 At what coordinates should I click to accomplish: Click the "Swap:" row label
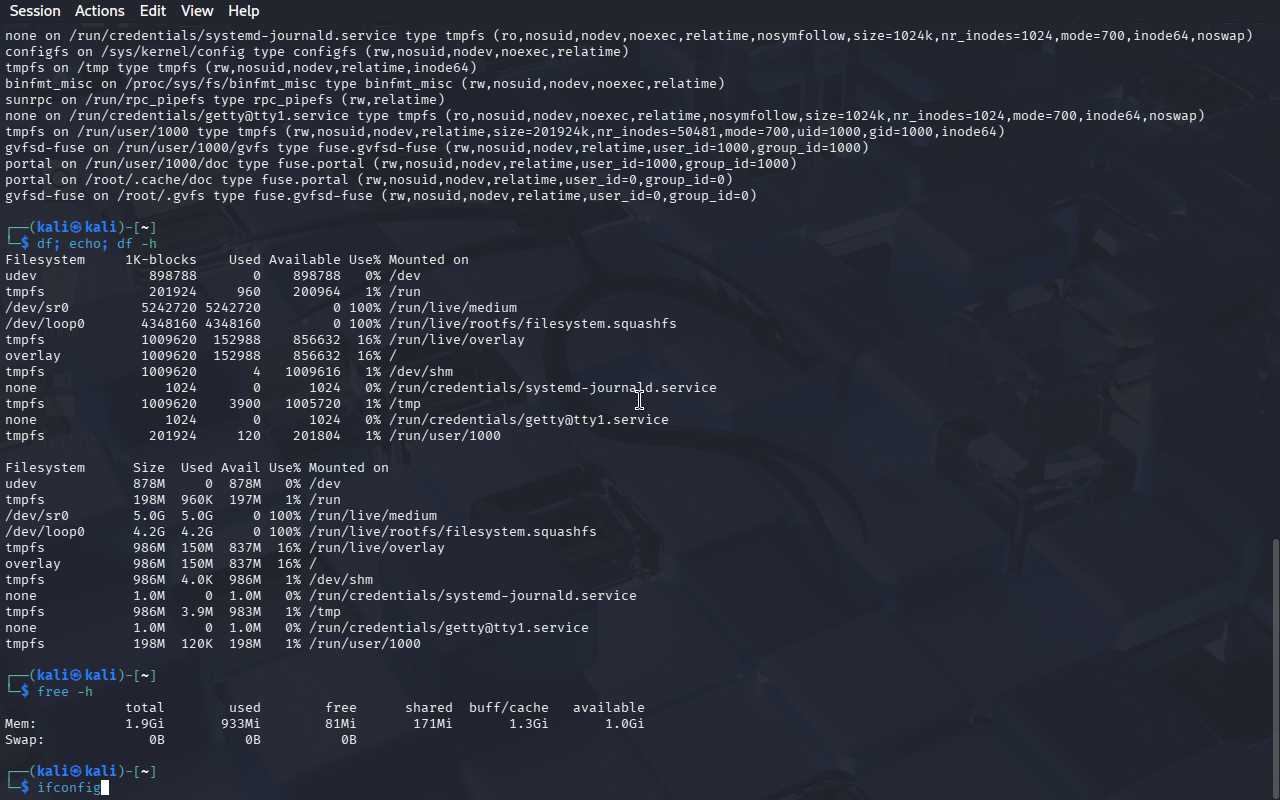click(x=25, y=740)
